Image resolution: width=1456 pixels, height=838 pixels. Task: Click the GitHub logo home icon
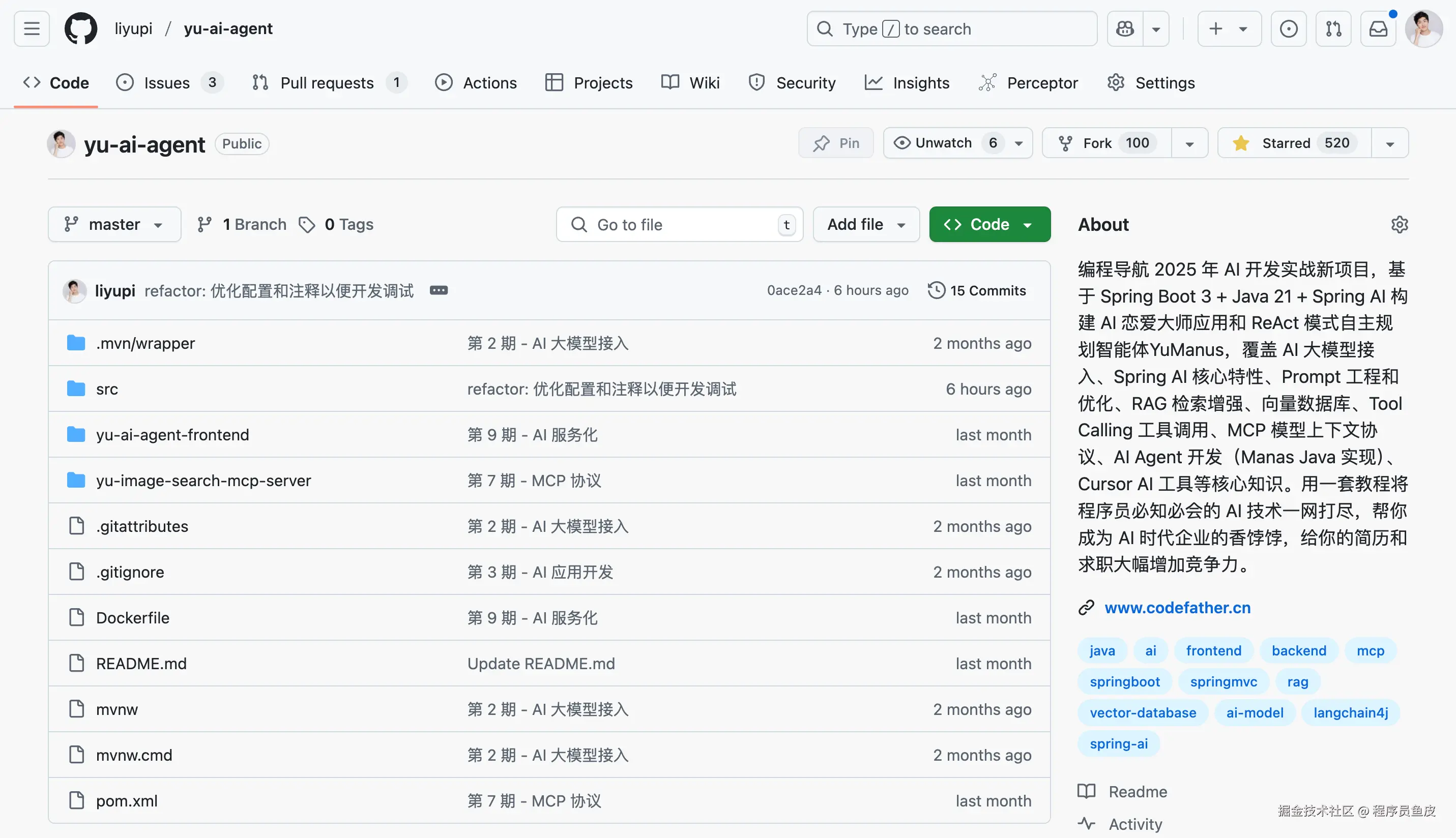(80, 29)
